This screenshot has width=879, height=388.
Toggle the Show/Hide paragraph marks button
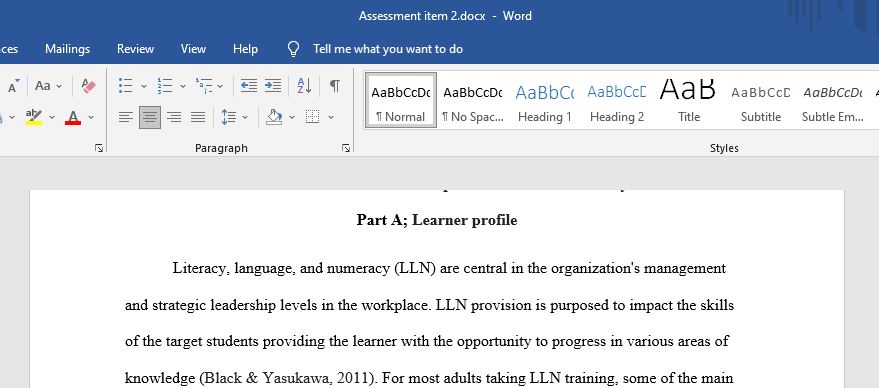coord(335,86)
